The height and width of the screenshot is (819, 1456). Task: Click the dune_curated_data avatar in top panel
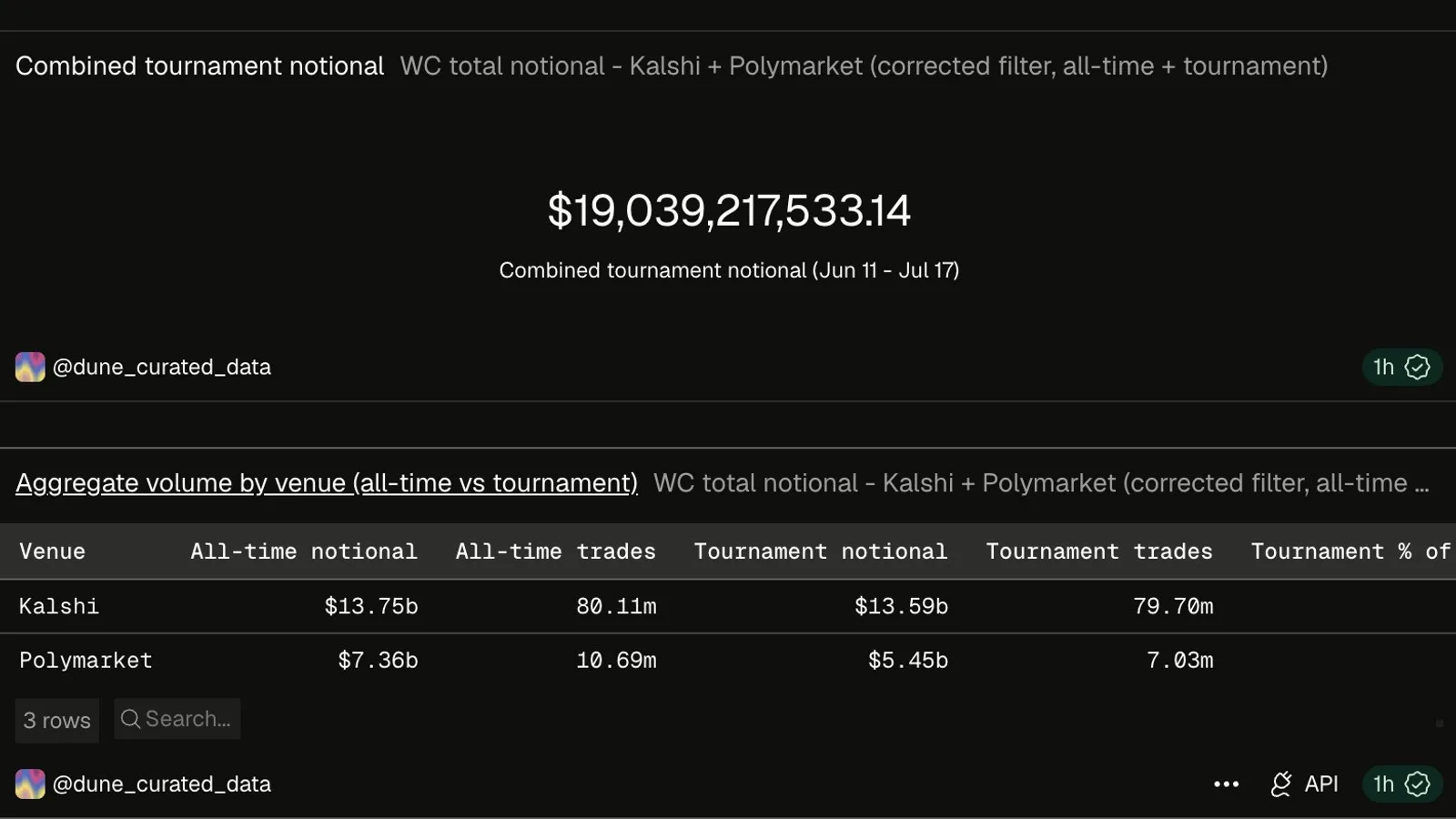(30, 367)
